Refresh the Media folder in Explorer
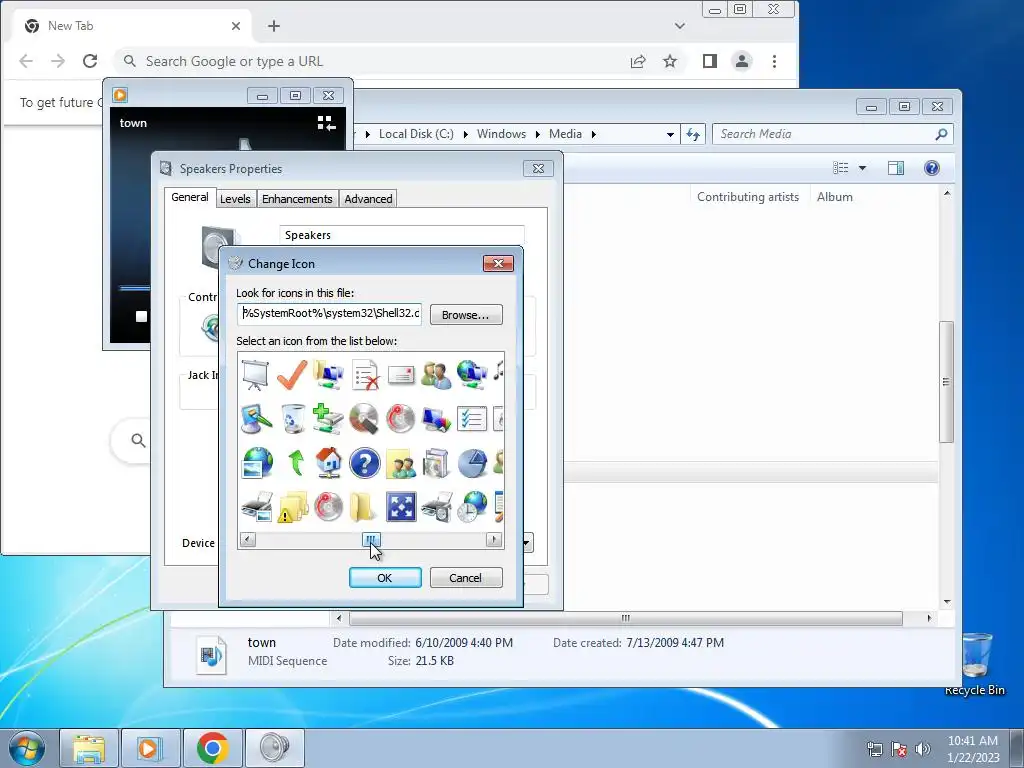The image size is (1024, 768). (693, 135)
